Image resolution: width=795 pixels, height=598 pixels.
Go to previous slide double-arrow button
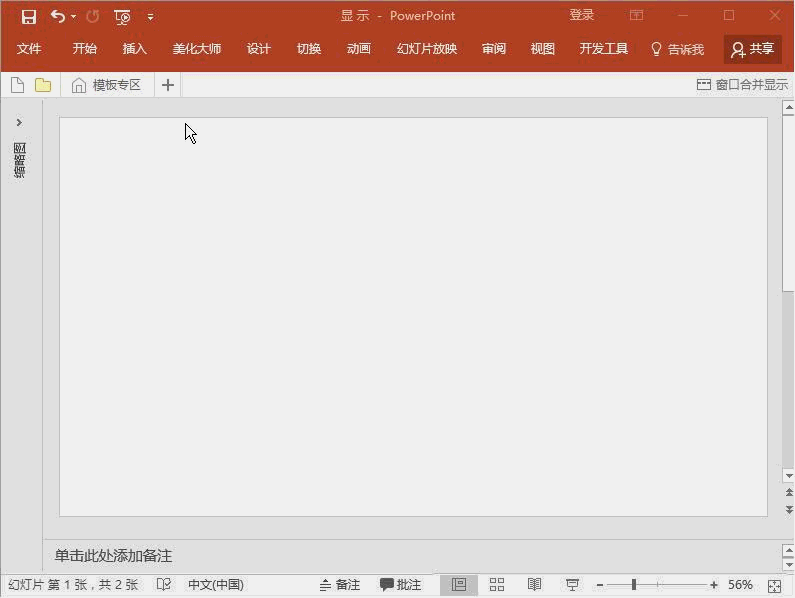coord(789,493)
